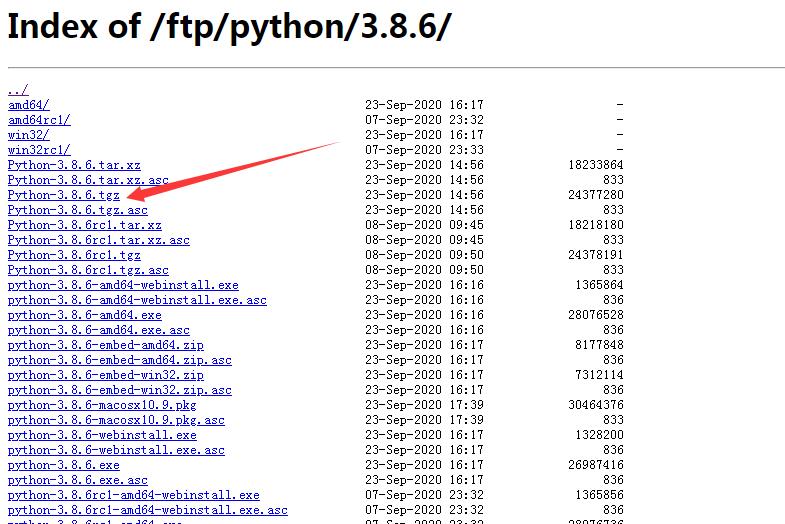
Task: Open the win32rc1/ folder link
Action: [39, 150]
